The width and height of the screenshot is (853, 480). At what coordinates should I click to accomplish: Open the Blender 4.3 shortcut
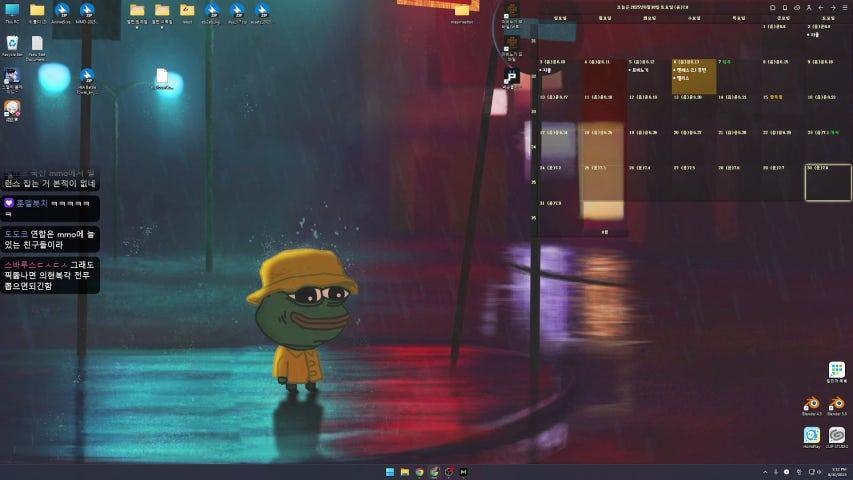coord(812,406)
